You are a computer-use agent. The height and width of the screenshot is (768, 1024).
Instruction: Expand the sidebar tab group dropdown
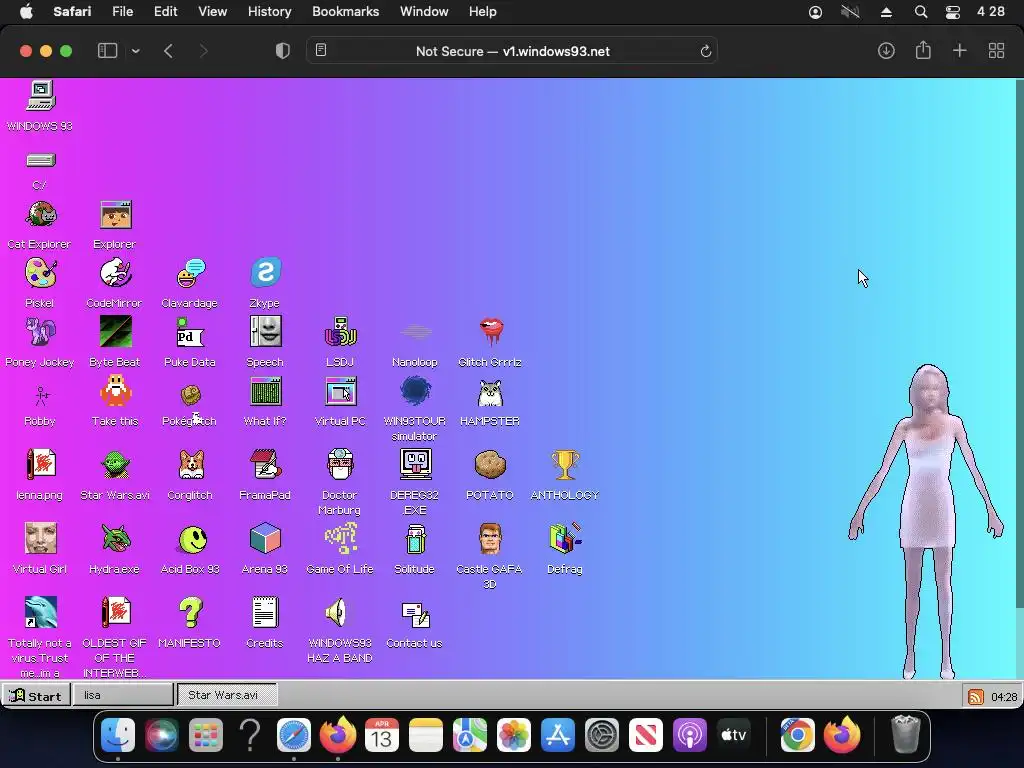[136, 51]
